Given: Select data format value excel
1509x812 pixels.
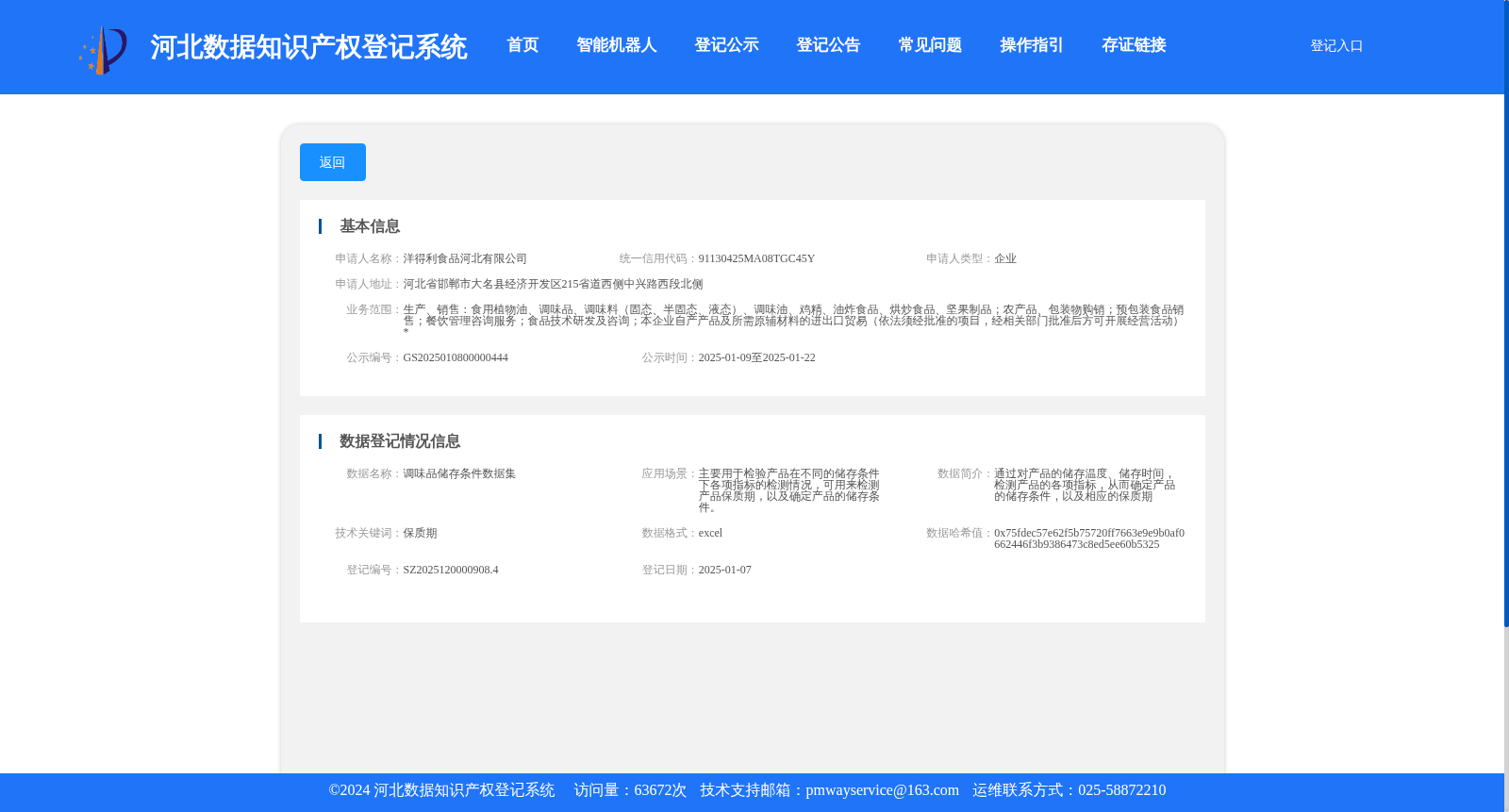Looking at the screenshot, I should (710, 533).
